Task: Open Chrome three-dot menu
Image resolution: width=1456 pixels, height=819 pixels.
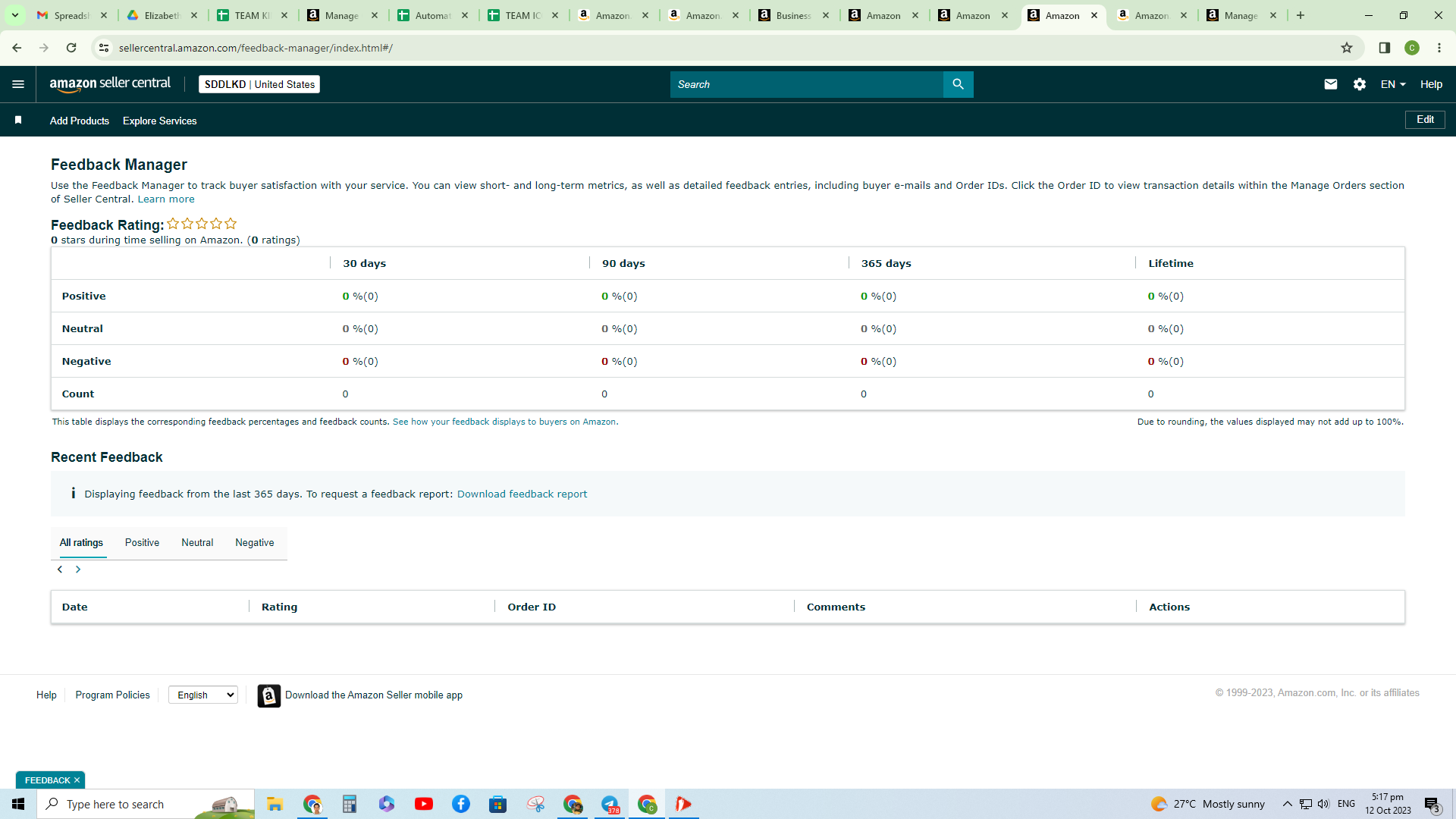Action: tap(1439, 48)
